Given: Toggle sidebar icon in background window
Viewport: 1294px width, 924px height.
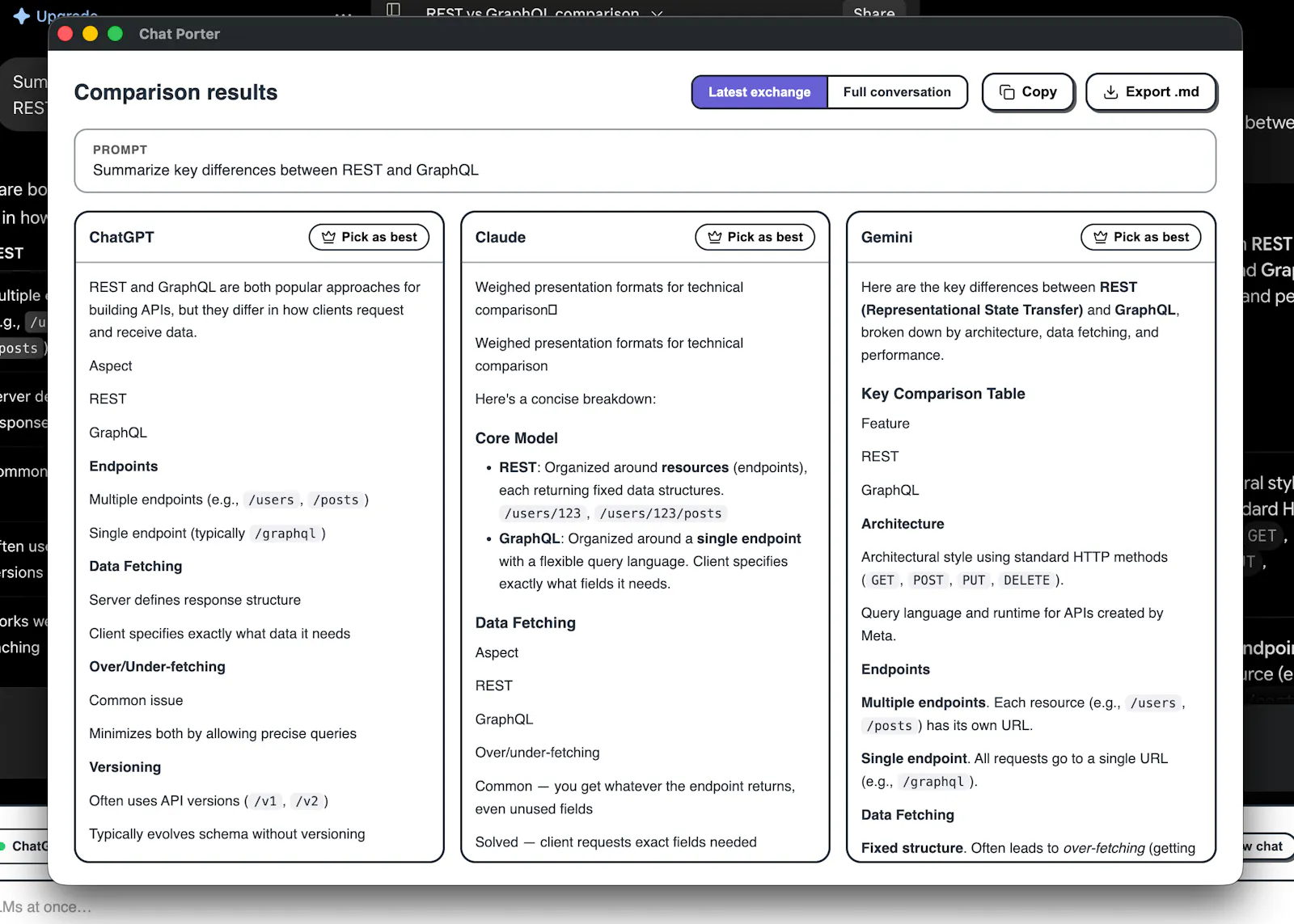Looking at the screenshot, I should point(393,10).
